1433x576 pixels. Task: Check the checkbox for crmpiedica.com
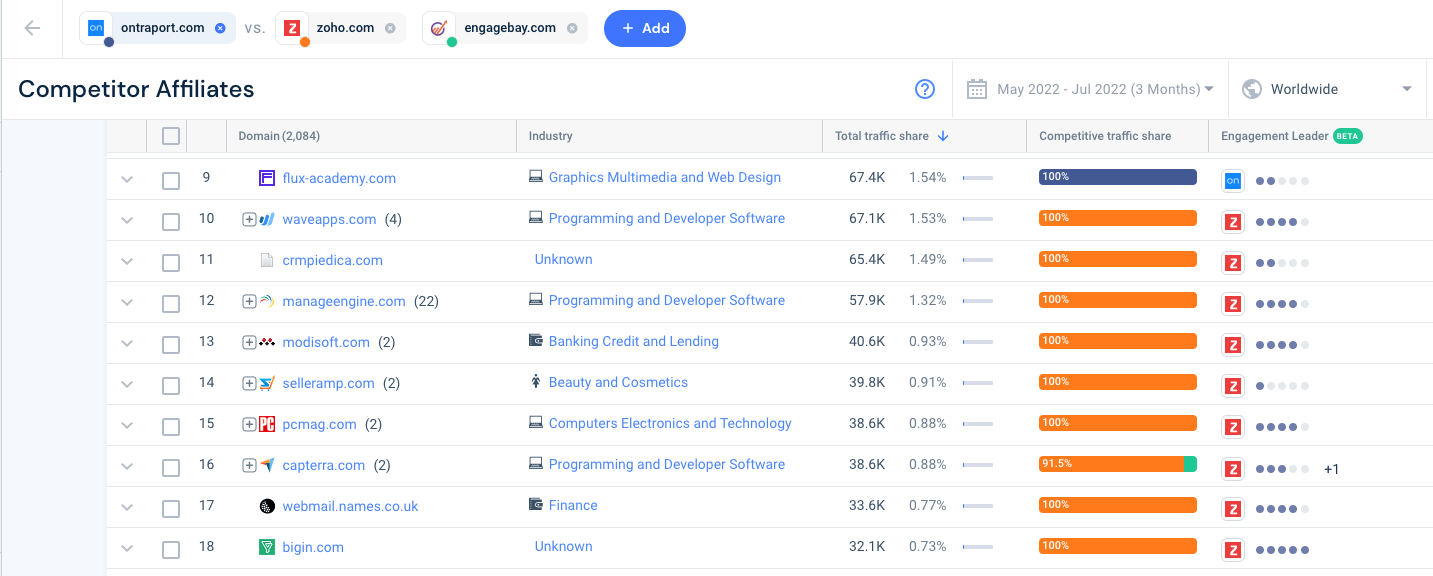170,262
